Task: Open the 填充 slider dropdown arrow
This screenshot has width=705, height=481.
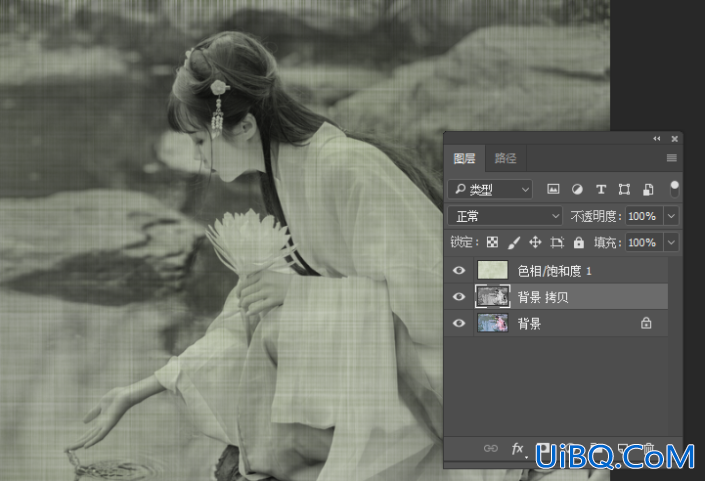Action: click(671, 243)
